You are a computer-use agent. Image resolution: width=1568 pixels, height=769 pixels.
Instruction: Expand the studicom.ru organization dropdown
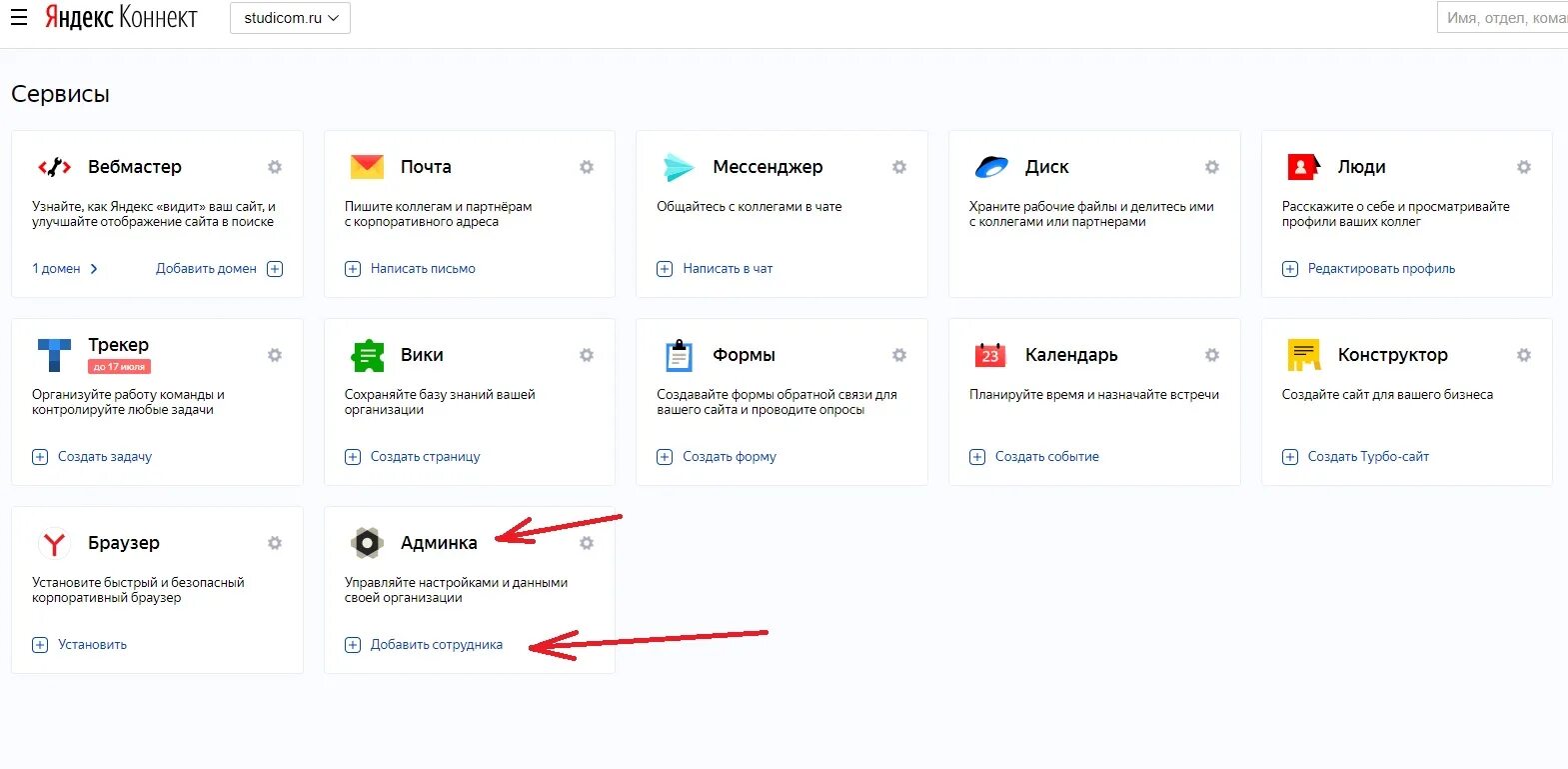pyautogui.click(x=290, y=18)
